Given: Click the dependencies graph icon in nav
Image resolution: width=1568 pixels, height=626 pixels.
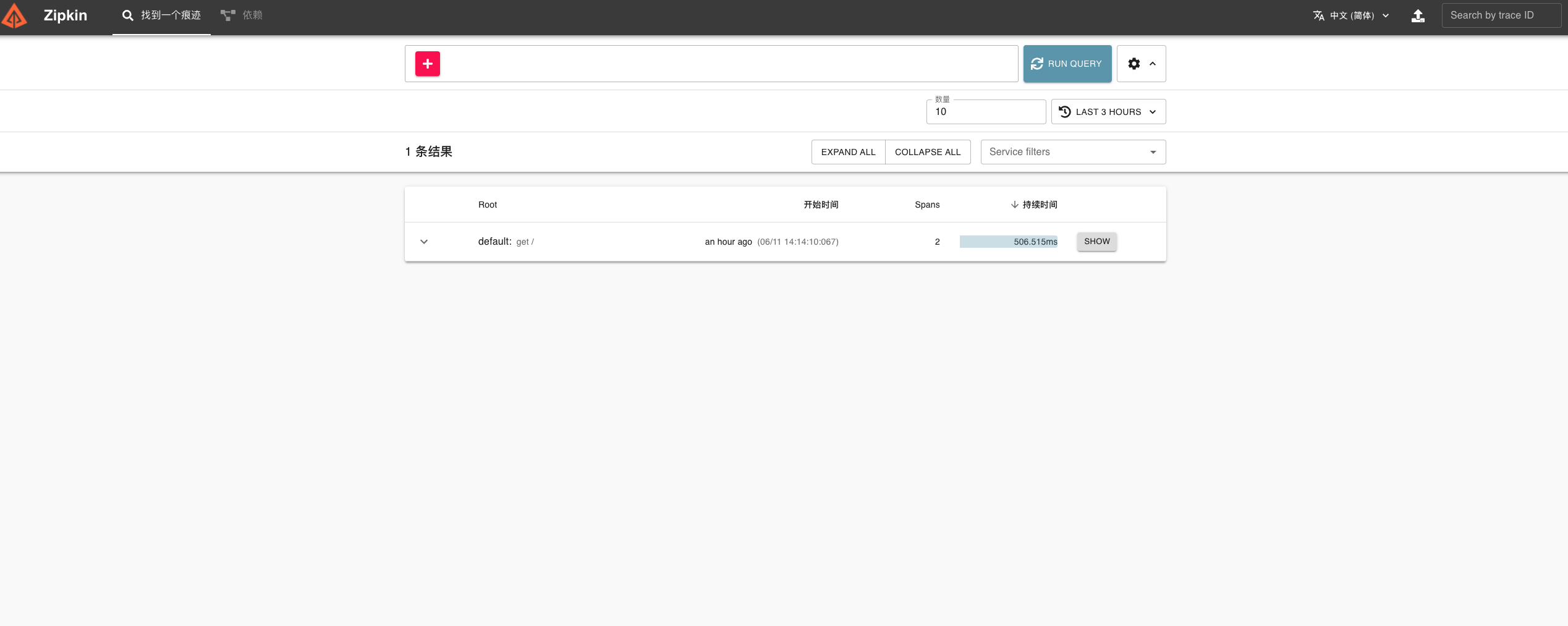Looking at the screenshot, I should 228,15.
